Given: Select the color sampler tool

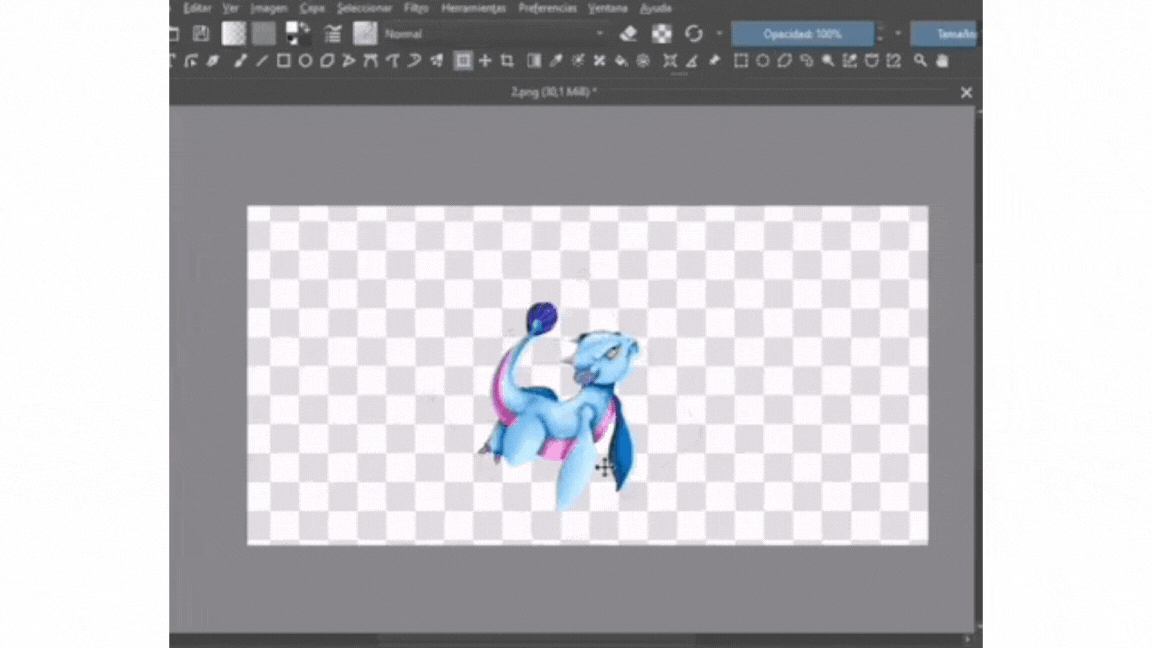Looking at the screenshot, I should pos(556,60).
